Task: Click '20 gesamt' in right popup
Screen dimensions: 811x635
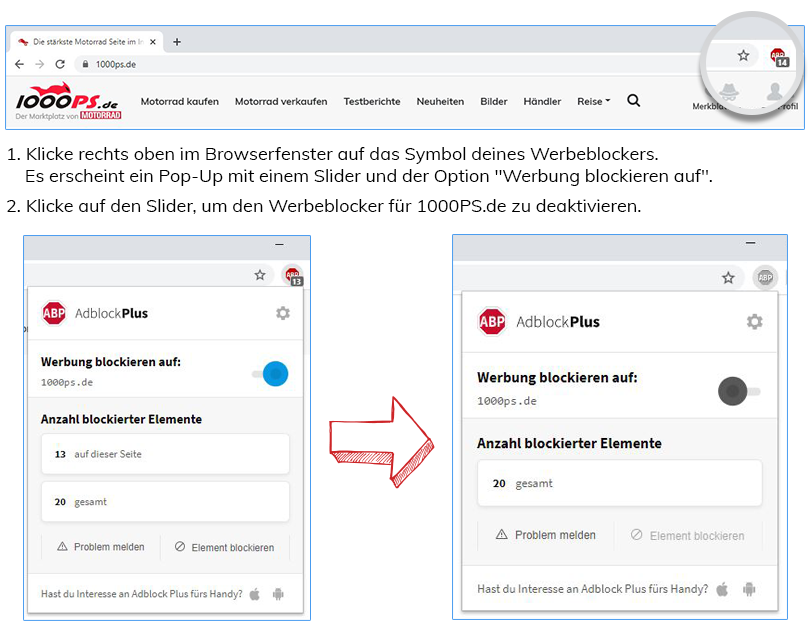Action: pyautogui.click(x=620, y=483)
